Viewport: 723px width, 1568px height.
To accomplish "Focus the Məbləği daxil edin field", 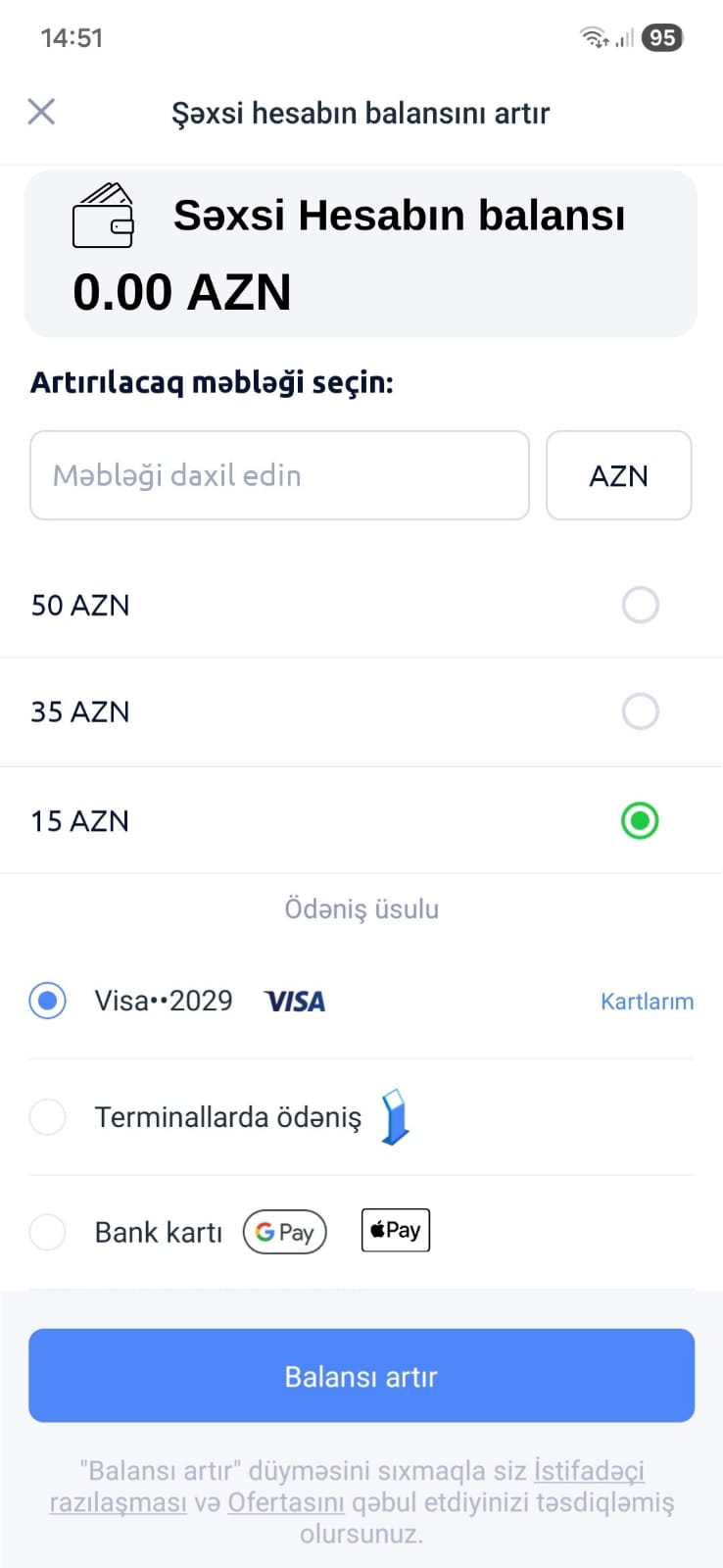I will pos(279,475).
